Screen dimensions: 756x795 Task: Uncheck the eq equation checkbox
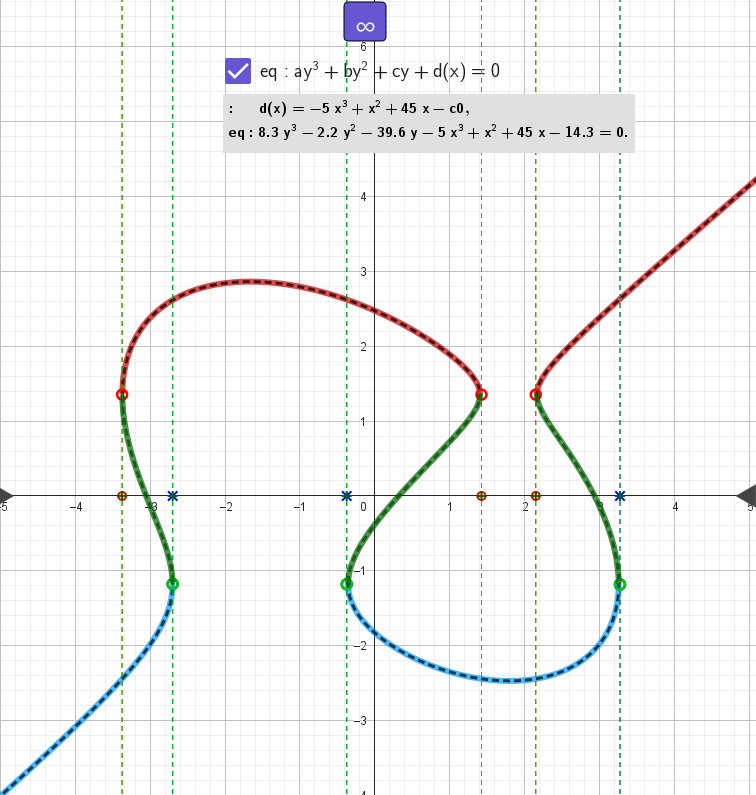pos(238,71)
